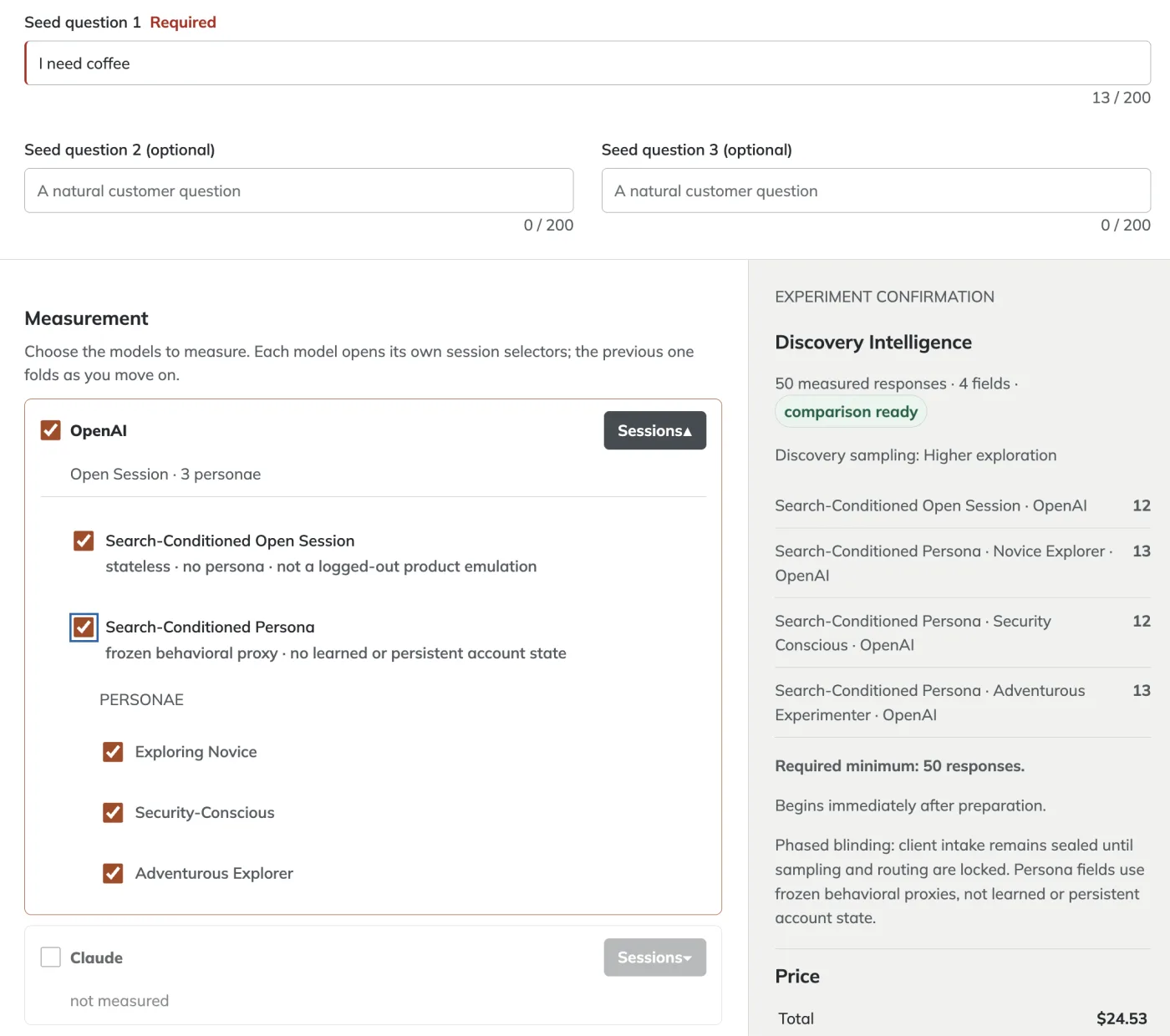Click the 'Open Session · 3 personae' label
This screenshot has height=1036, width=1170.
[x=165, y=474]
